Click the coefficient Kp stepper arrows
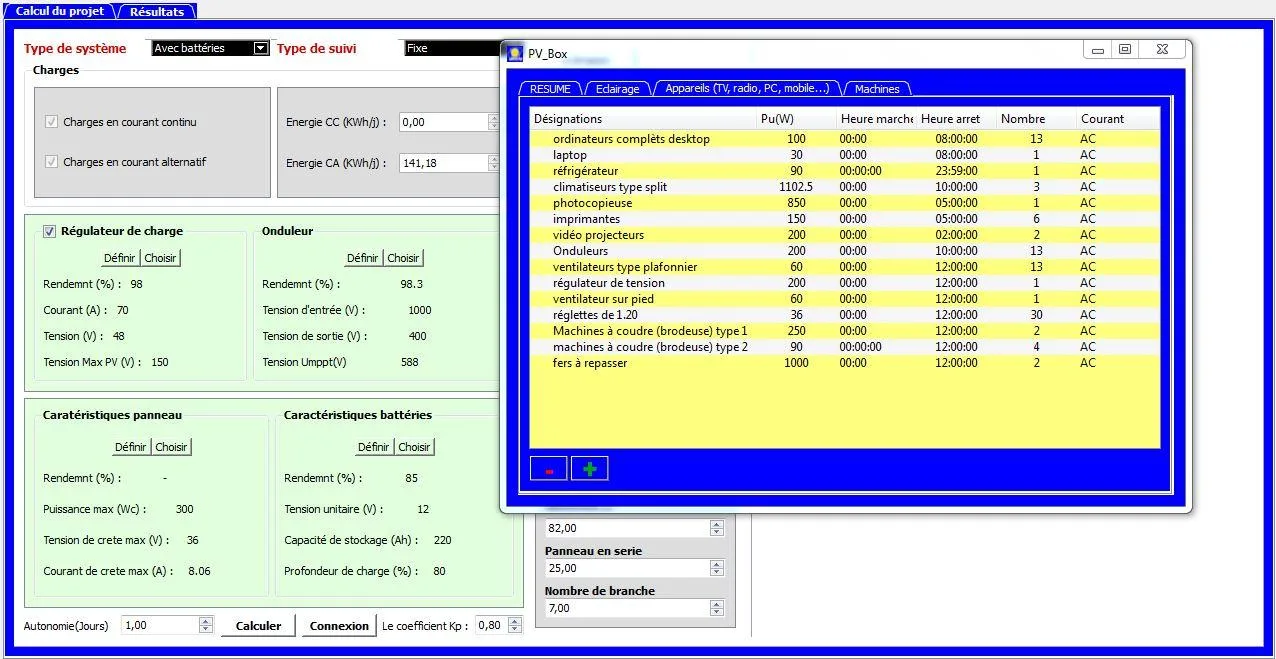This screenshot has width=1276, height=659. [x=515, y=625]
